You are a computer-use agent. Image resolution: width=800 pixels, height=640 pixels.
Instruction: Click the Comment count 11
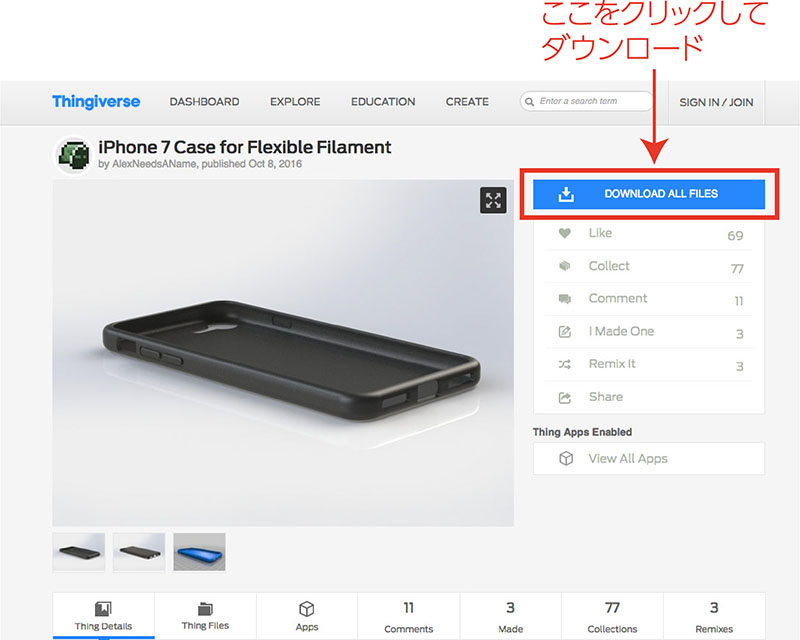[x=739, y=301]
